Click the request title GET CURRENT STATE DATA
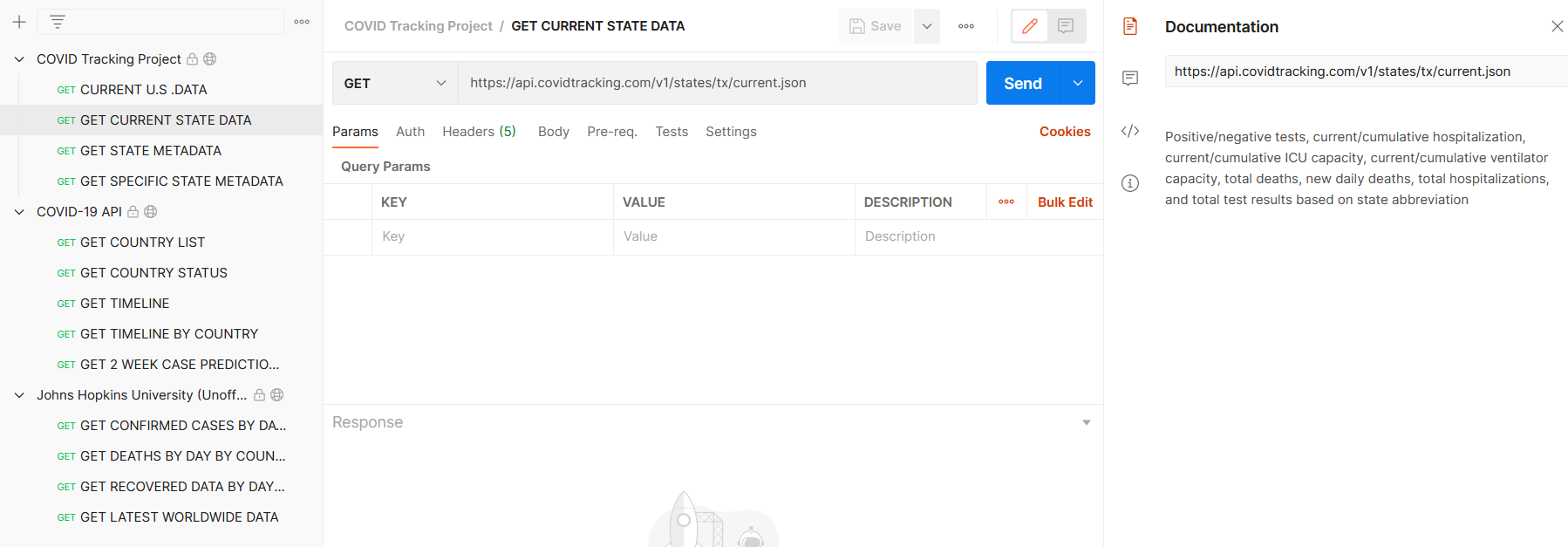The width and height of the screenshot is (1568, 547). click(x=598, y=26)
